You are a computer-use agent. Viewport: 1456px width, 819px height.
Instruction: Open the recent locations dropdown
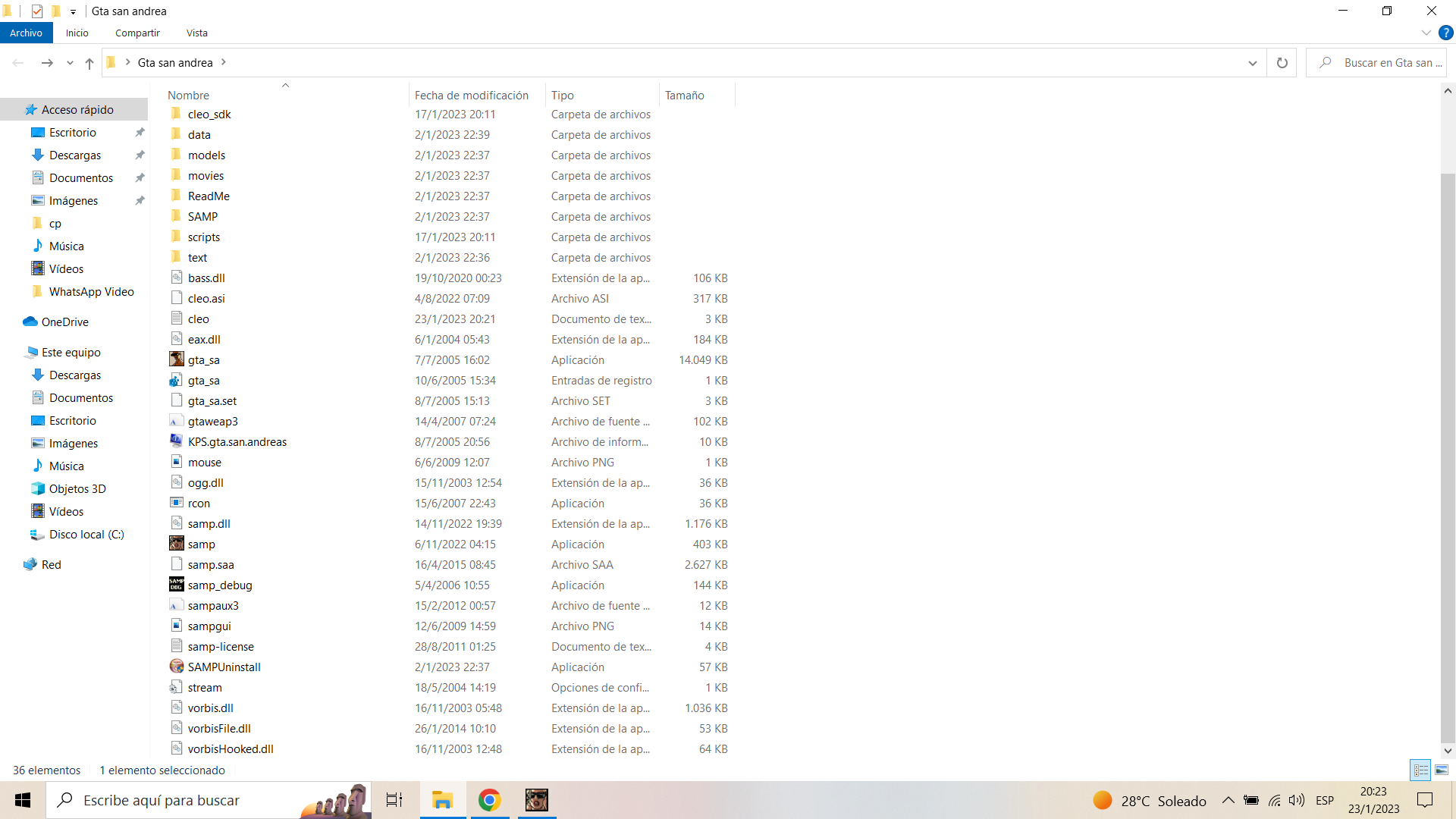[70, 63]
